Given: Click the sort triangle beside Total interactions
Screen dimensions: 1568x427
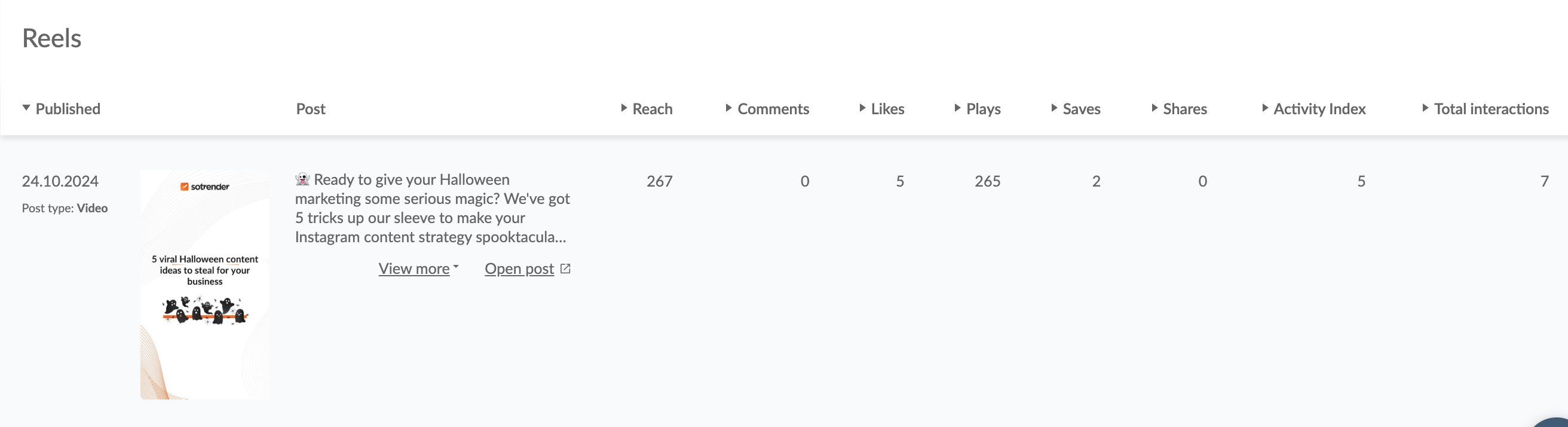Looking at the screenshot, I should tap(1426, 108).
